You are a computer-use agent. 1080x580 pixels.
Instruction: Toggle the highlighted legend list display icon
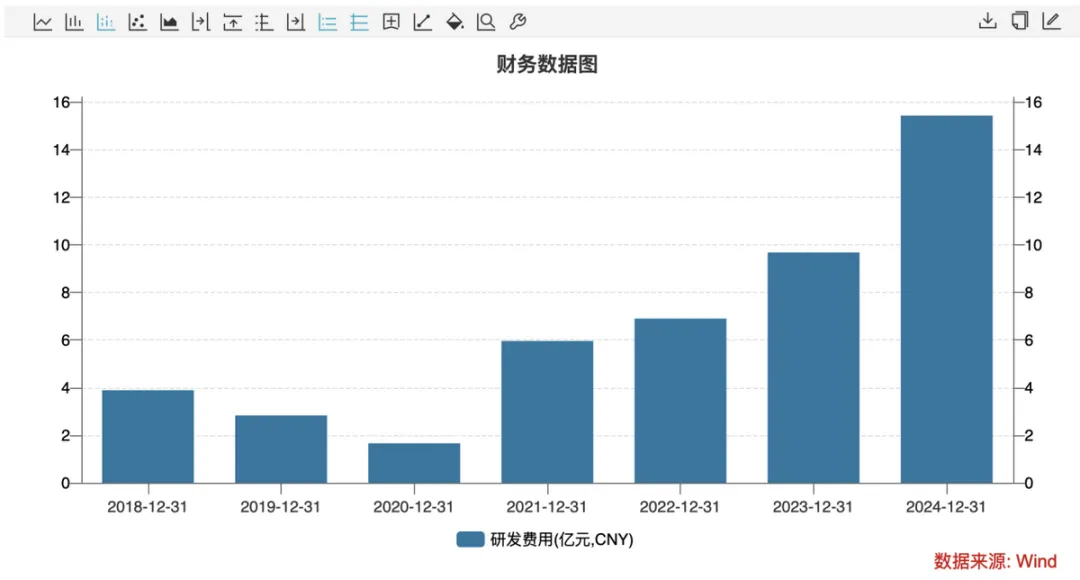[327, 22]
